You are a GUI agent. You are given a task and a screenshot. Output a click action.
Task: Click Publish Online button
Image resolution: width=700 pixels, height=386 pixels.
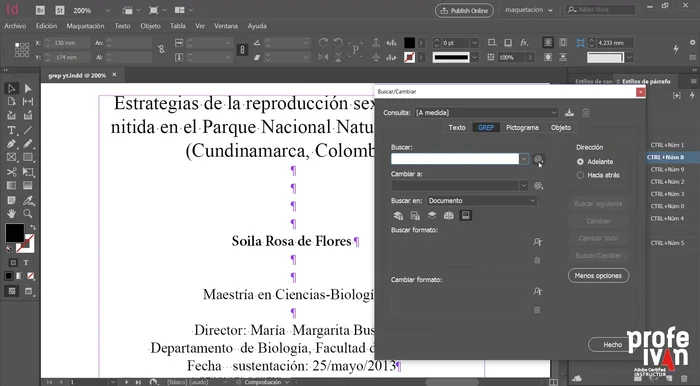(464, 10)
